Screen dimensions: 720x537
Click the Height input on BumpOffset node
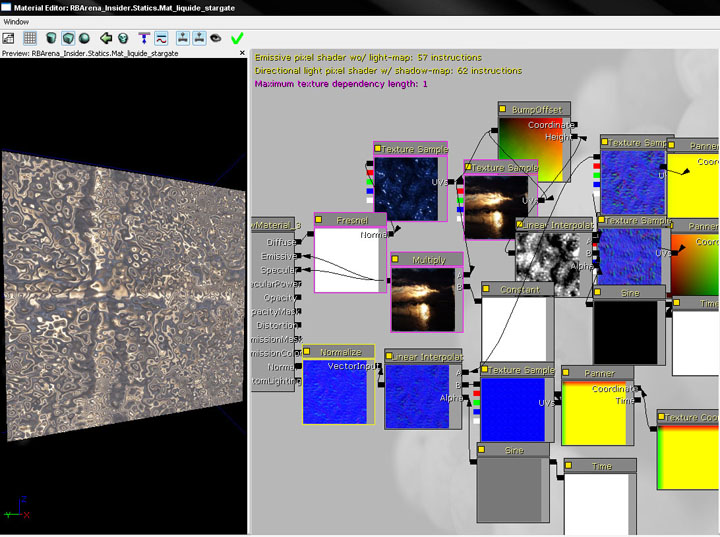tap(574, 136)
